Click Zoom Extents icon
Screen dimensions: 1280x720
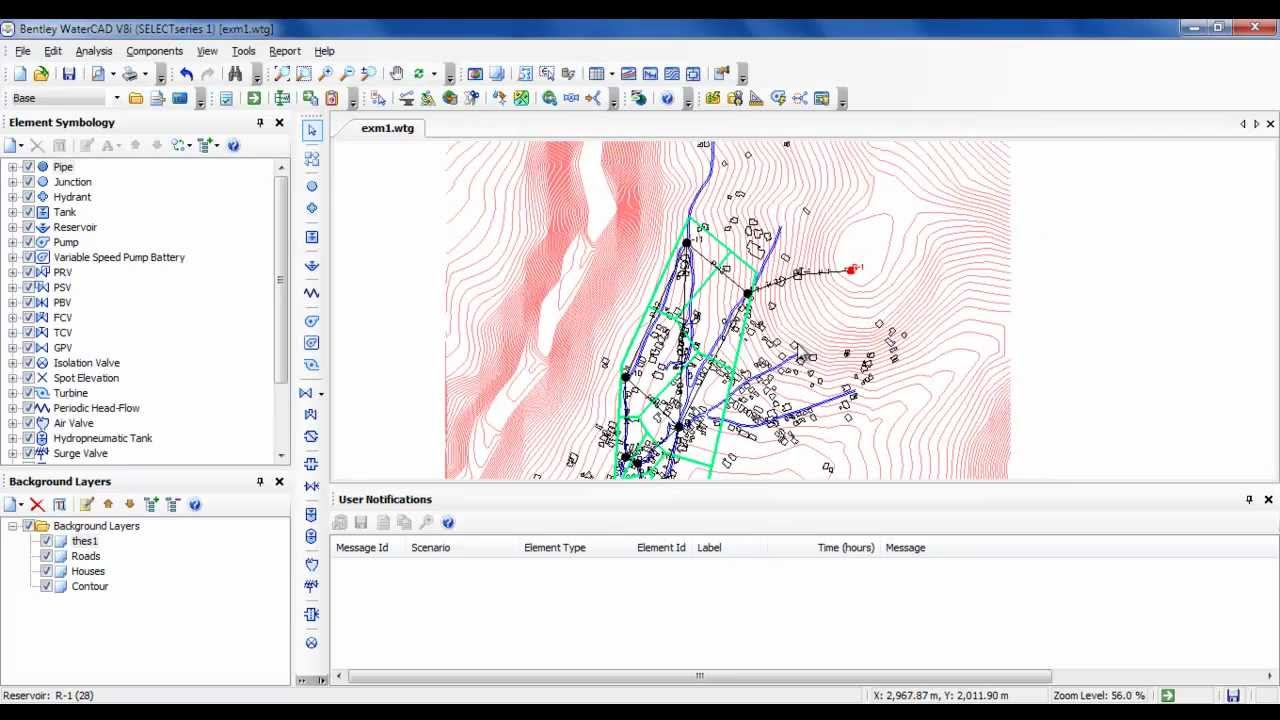tap(282, 74)
